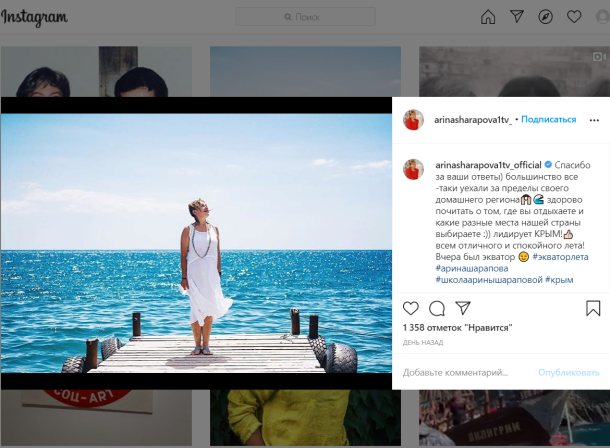The height and width of the screenshot is (448, 610).
Task: Open profile avatar in top bar
Action: pos(603,17)
